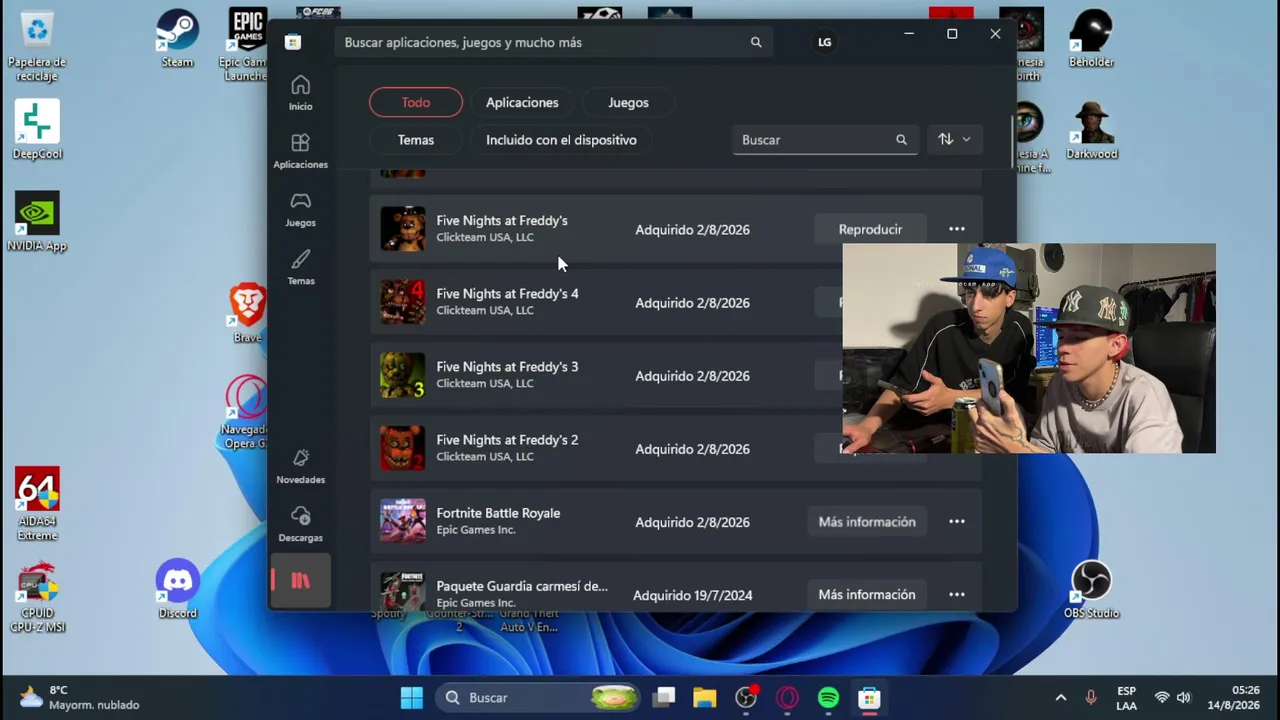Image resolution: width=1280 pixels, height=720 pixels.
Task: Go to Inicio in the Store sidebar
Action: point(300,93)
